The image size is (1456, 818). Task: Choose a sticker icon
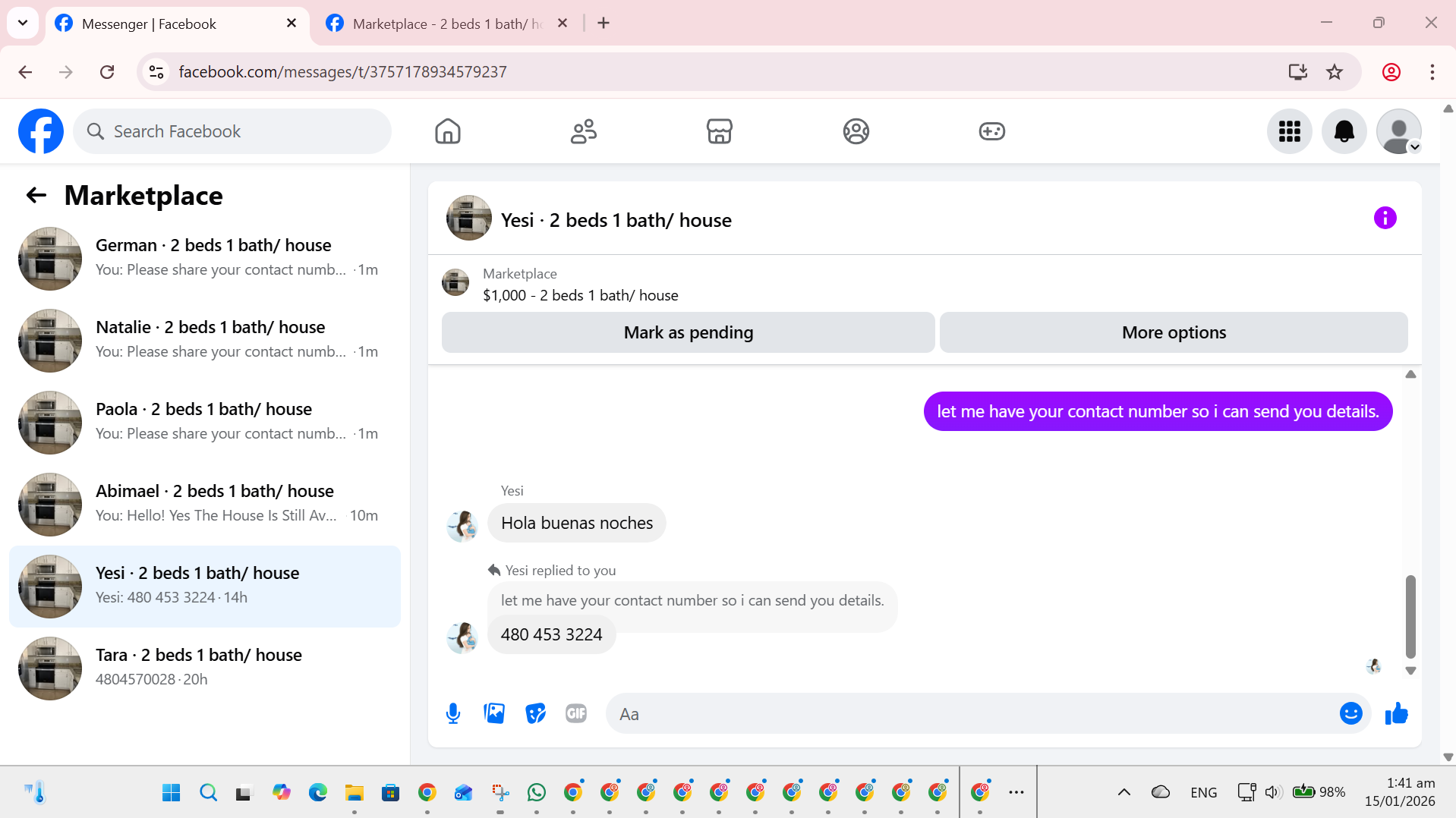click(535, 714)
